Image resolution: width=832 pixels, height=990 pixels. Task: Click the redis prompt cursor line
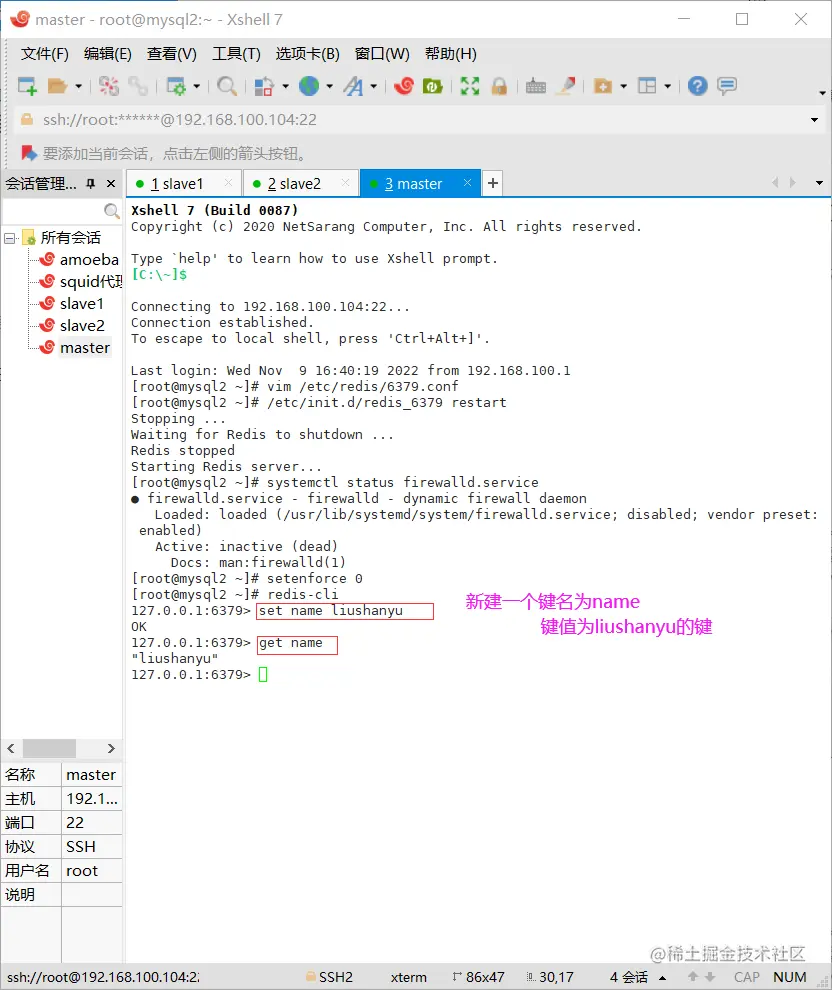click(x=263, y=675)
